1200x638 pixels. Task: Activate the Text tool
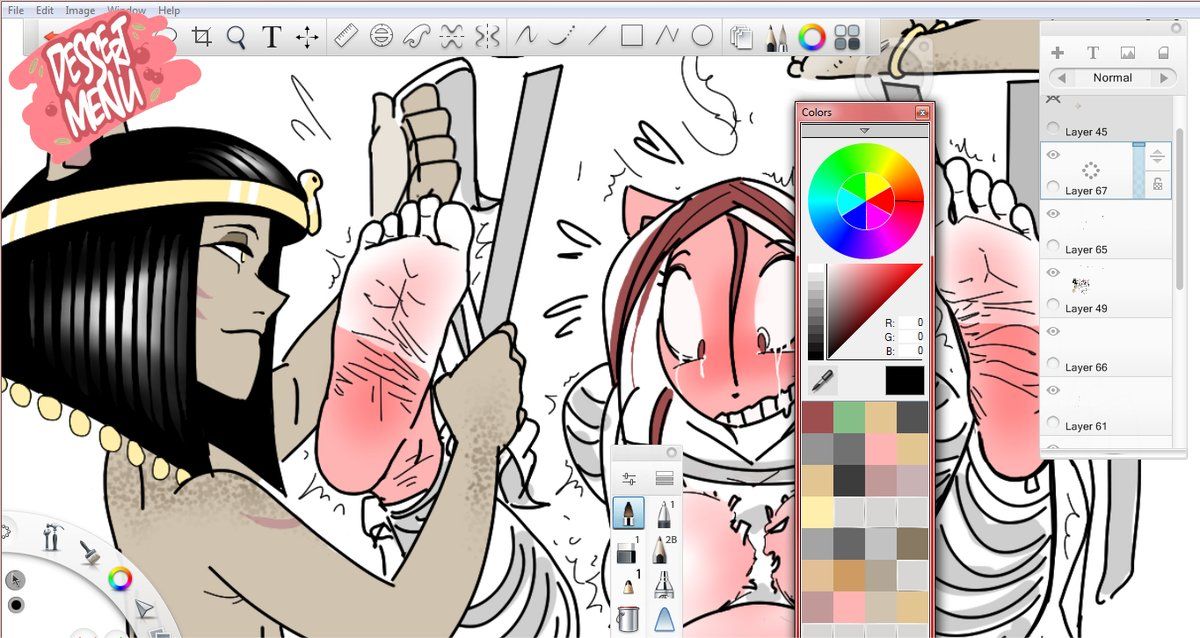point(271,37)
